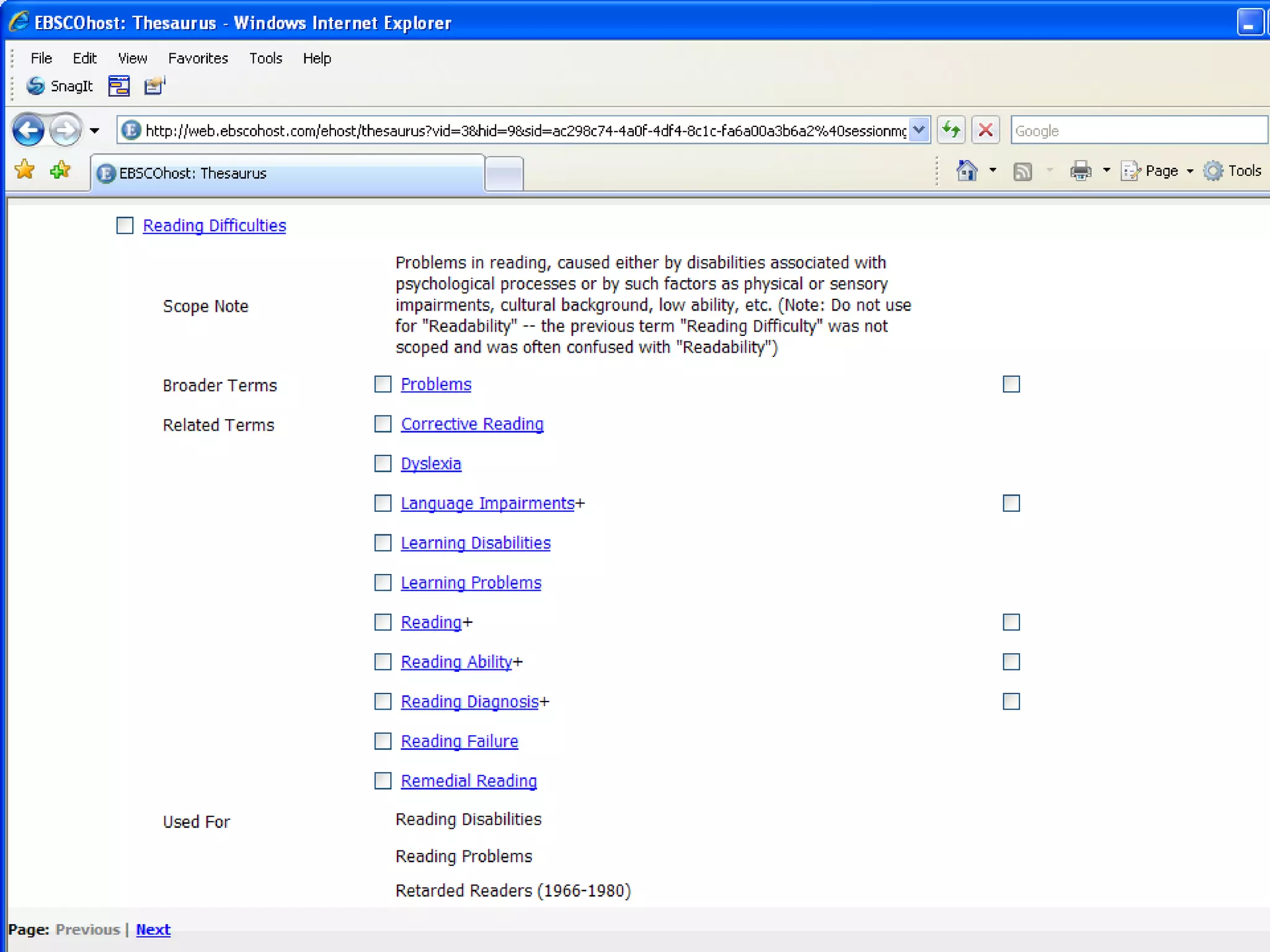Tick the Reading Difficulties checkbox

point(125,225)
